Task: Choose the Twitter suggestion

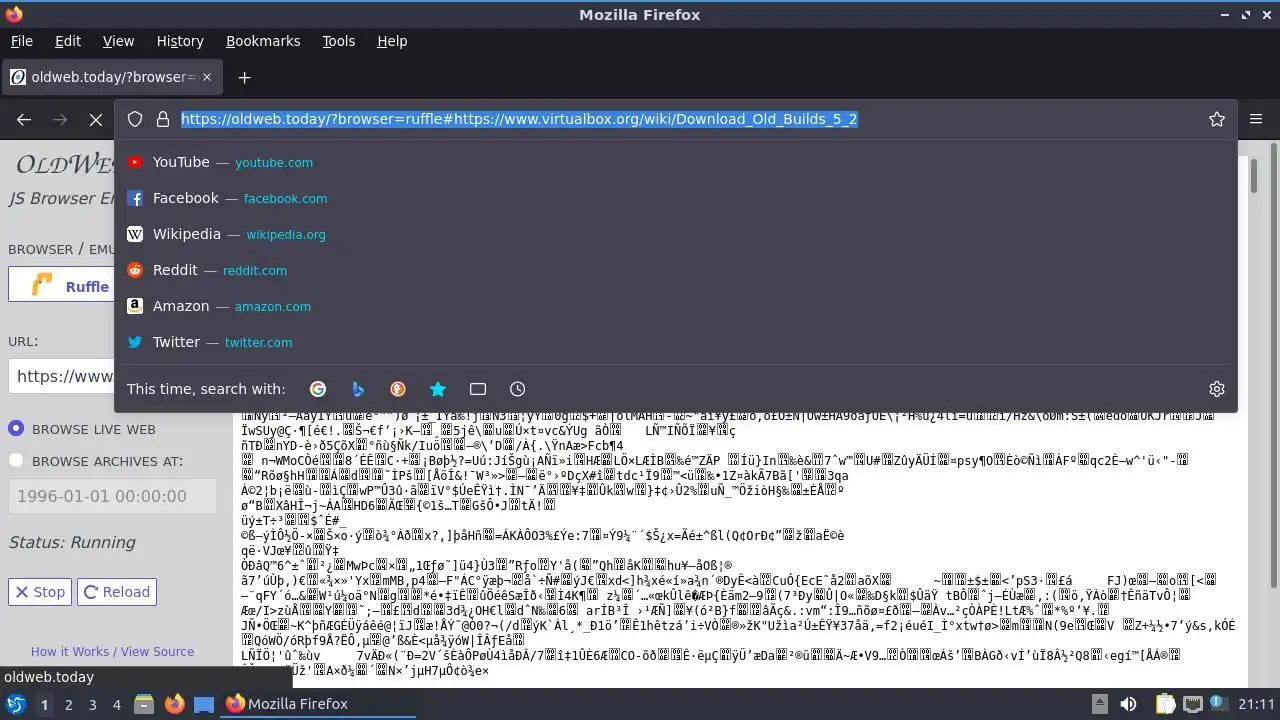Action: coord(675,342)
